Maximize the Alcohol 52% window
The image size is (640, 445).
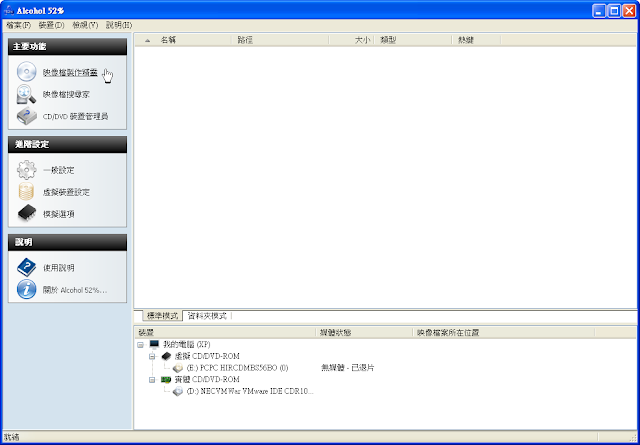614,11
